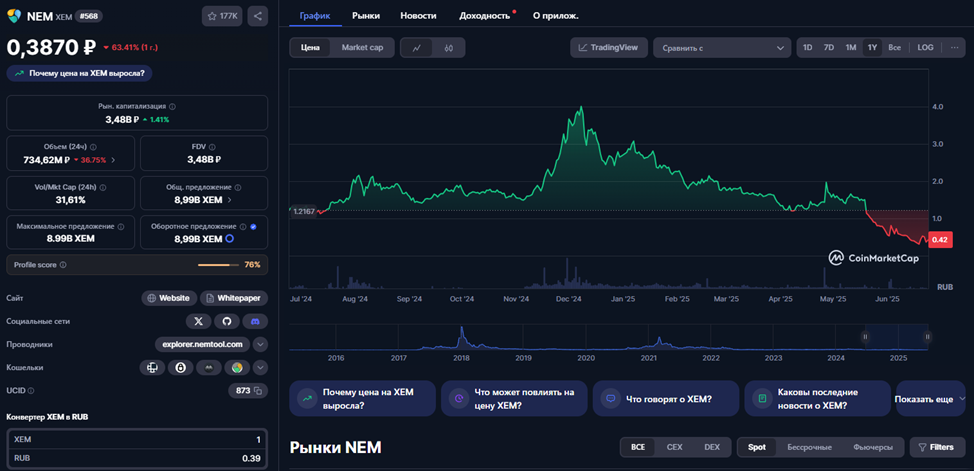Image resolution: width=974 pixels, height=471 pixels.
Task: Open Доходность tab
Action: [485, 16]
